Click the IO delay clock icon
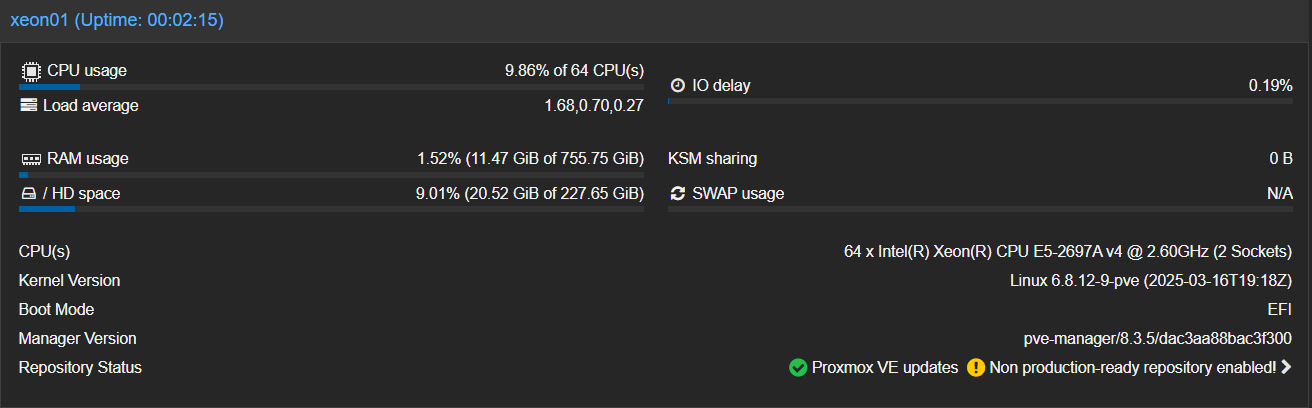Screen dimensions: 1312x408 point(677,86)
